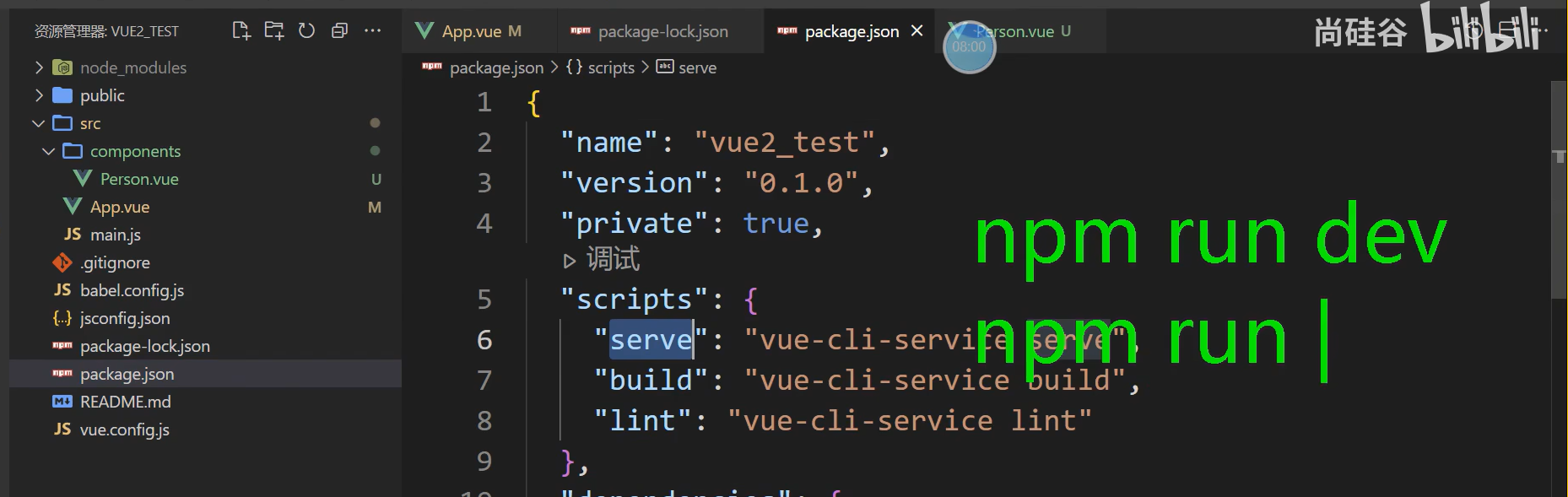Click "vue-cli-service lint" string value
The image size is (1568, 497).
point(910,421)
